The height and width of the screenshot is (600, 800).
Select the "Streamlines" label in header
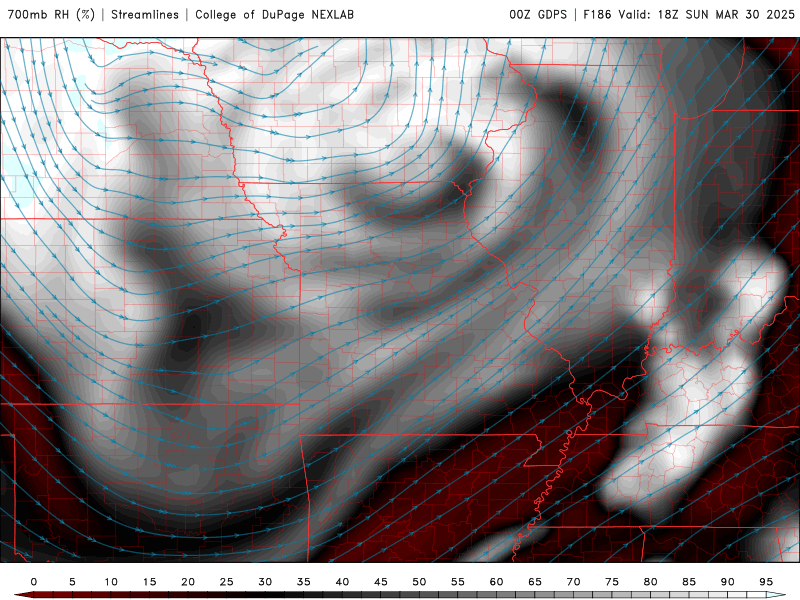click(x=145, y=15)
